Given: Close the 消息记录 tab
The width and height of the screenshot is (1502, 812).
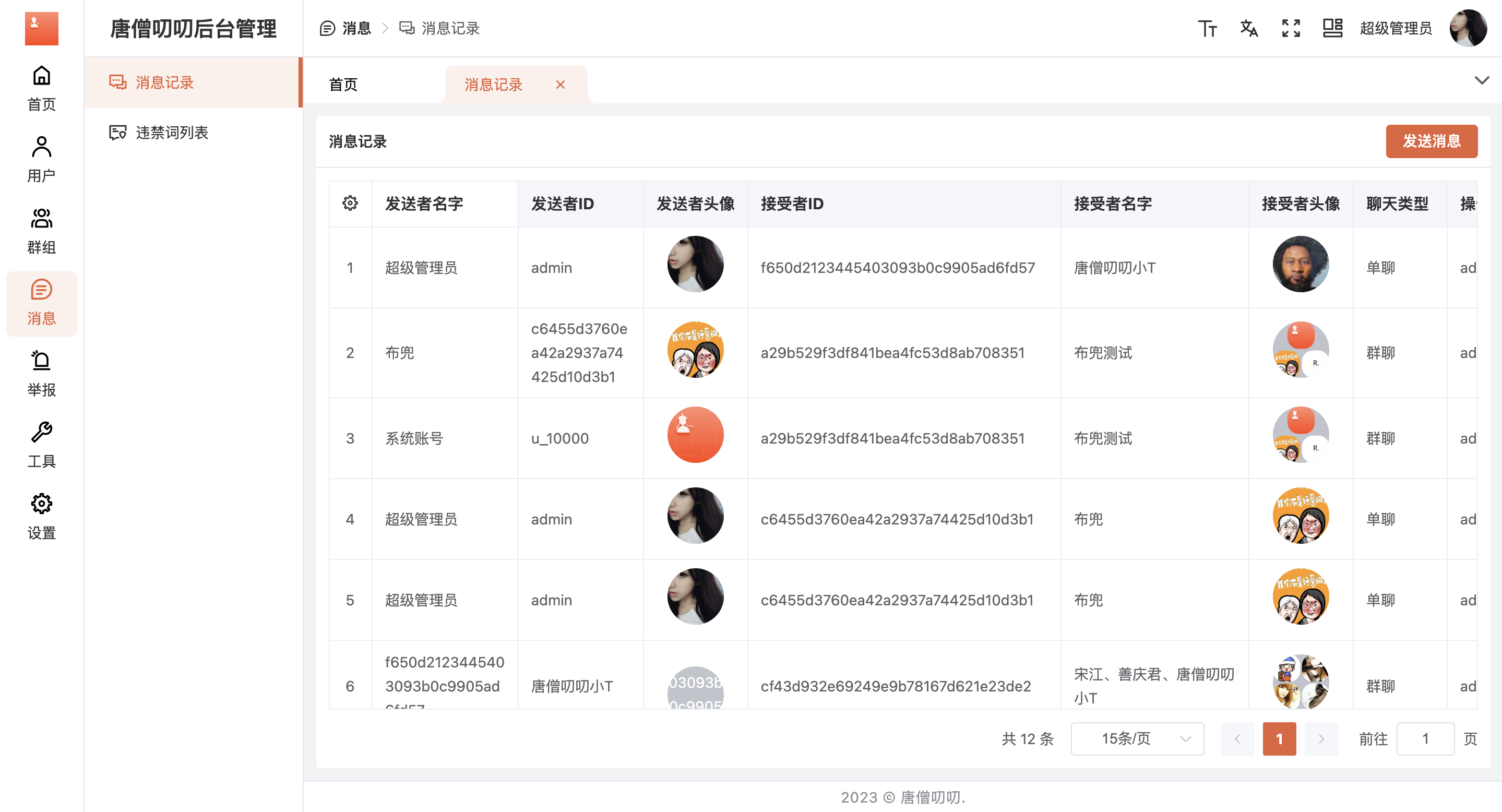Looking at the screenshot, I should [x=561, y=85].
